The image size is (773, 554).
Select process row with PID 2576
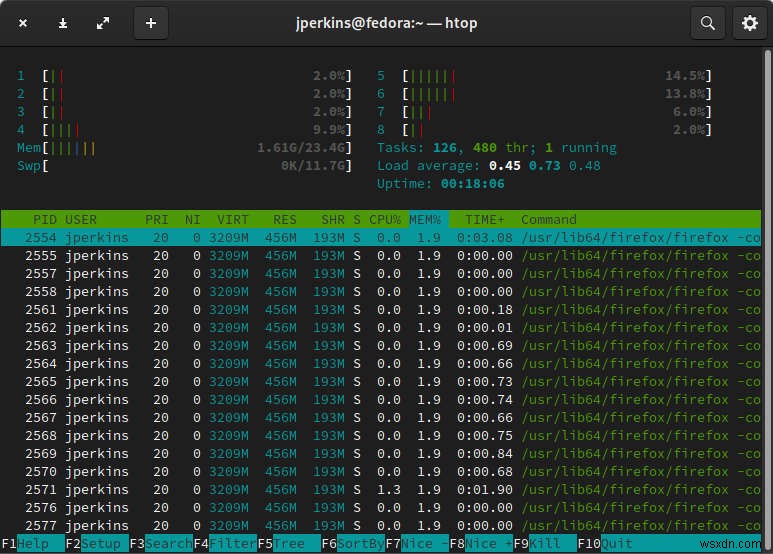[x=381, y=508]
